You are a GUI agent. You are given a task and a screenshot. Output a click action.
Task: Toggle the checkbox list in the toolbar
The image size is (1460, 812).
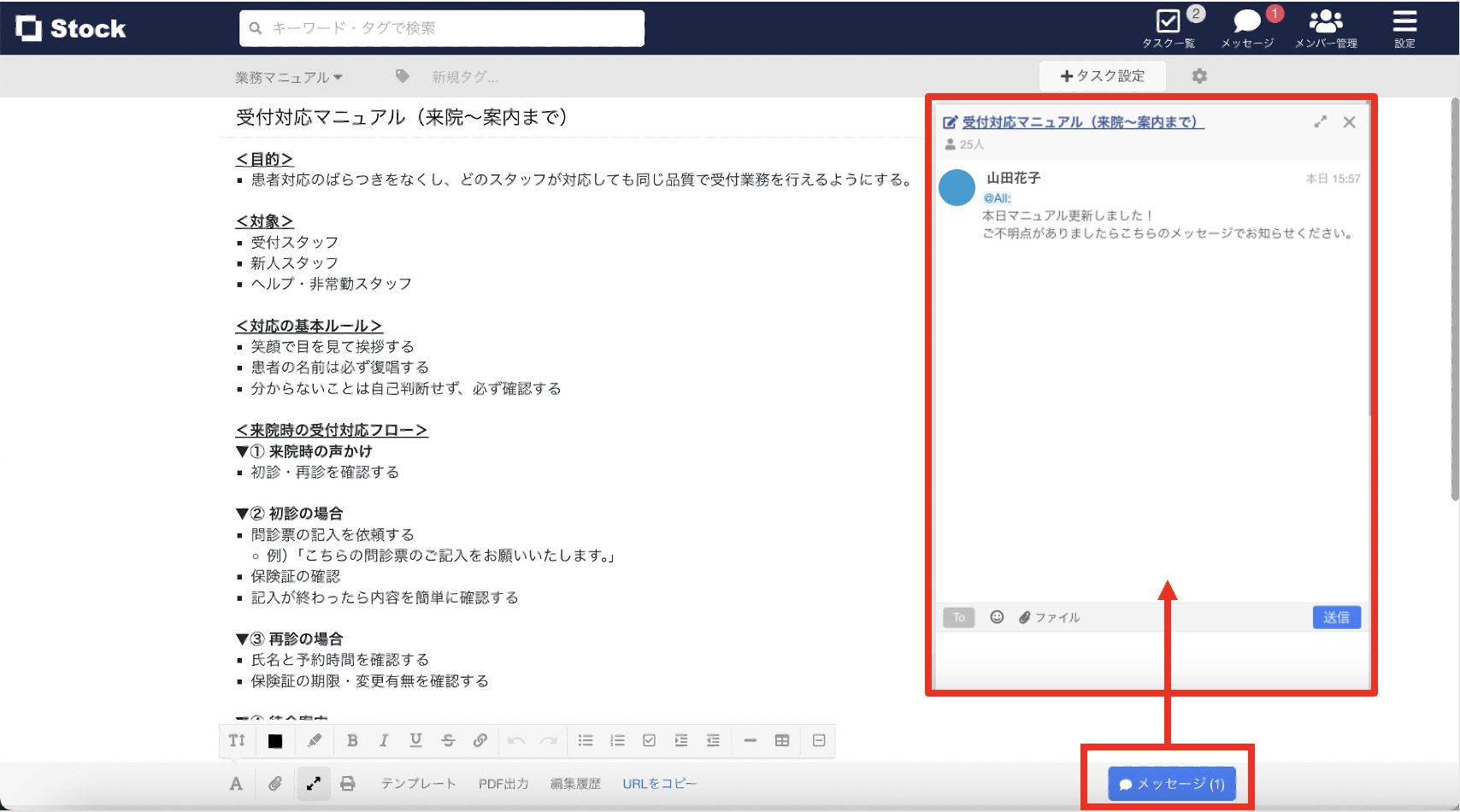(649, 740)
